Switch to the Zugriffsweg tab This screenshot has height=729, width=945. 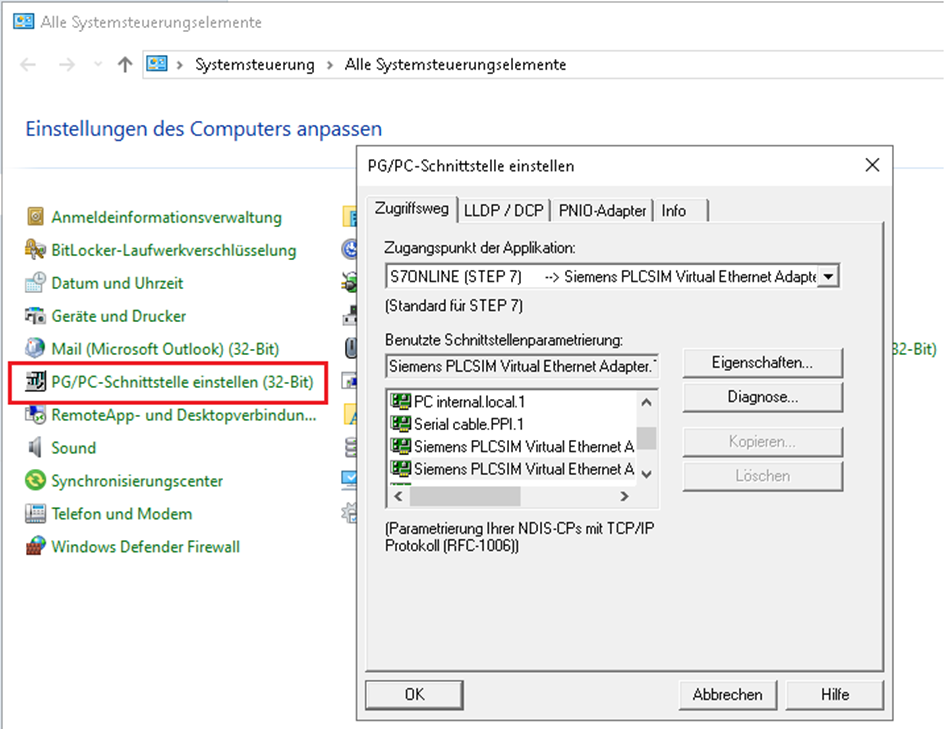coord(412,208)
